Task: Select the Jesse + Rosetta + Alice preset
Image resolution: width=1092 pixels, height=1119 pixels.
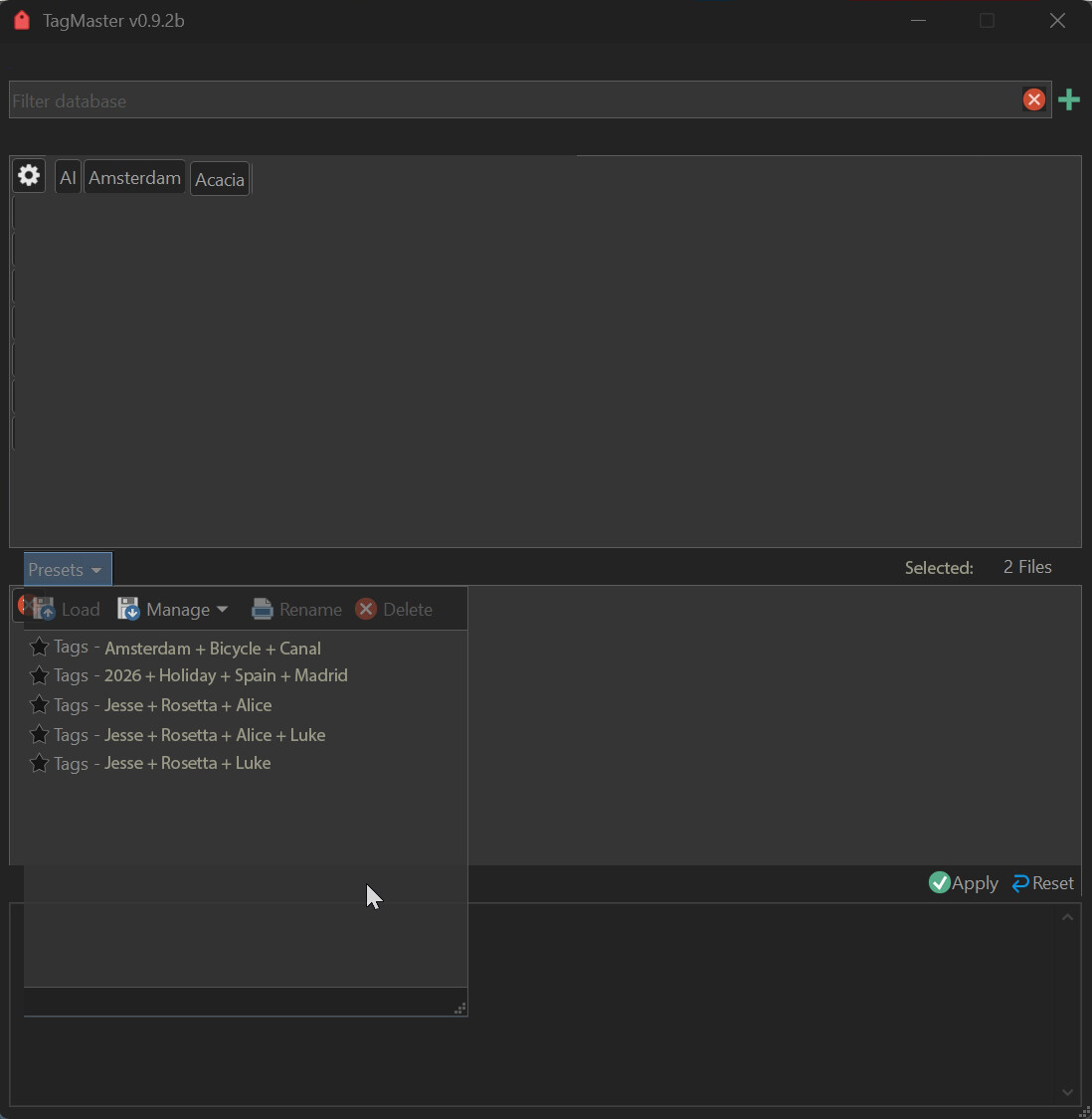Action: pyautogui.click(x=188, y=705)
